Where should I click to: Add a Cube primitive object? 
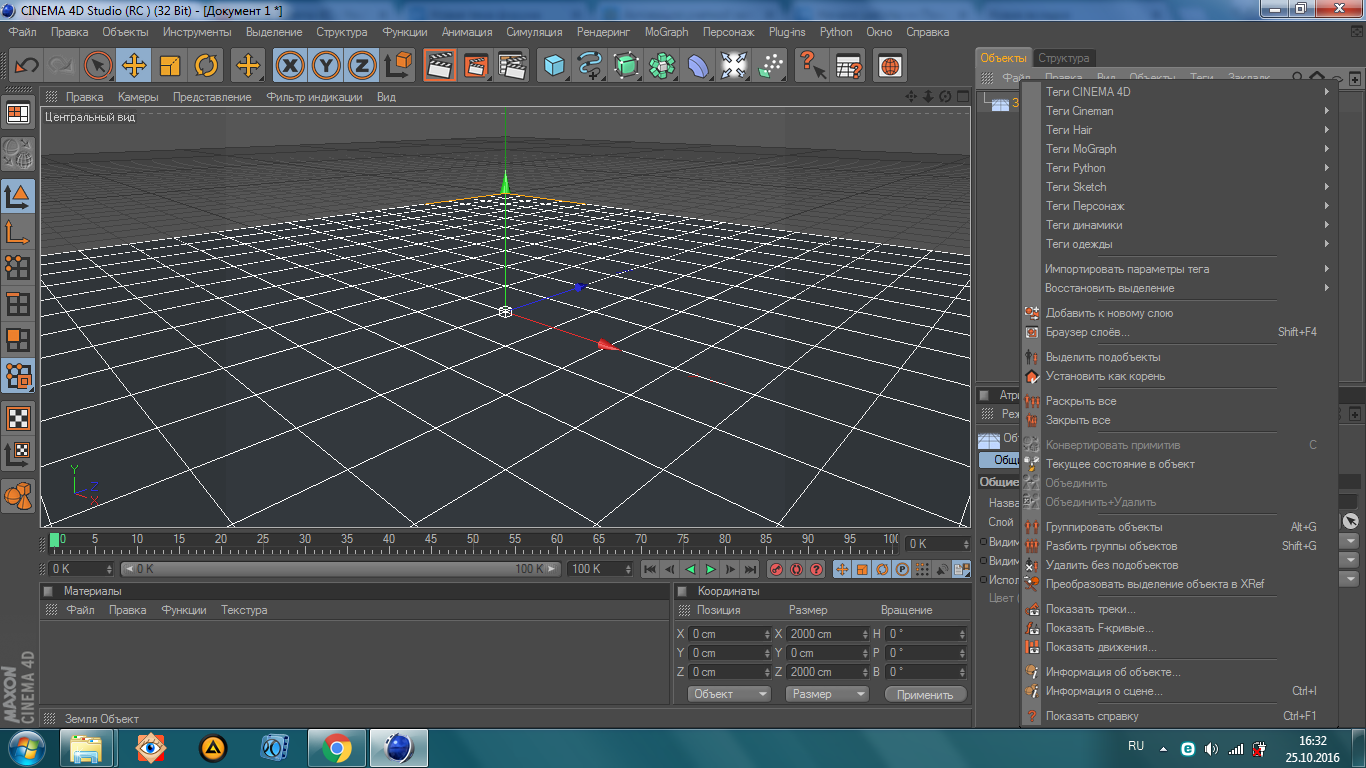tap(554, 66)
